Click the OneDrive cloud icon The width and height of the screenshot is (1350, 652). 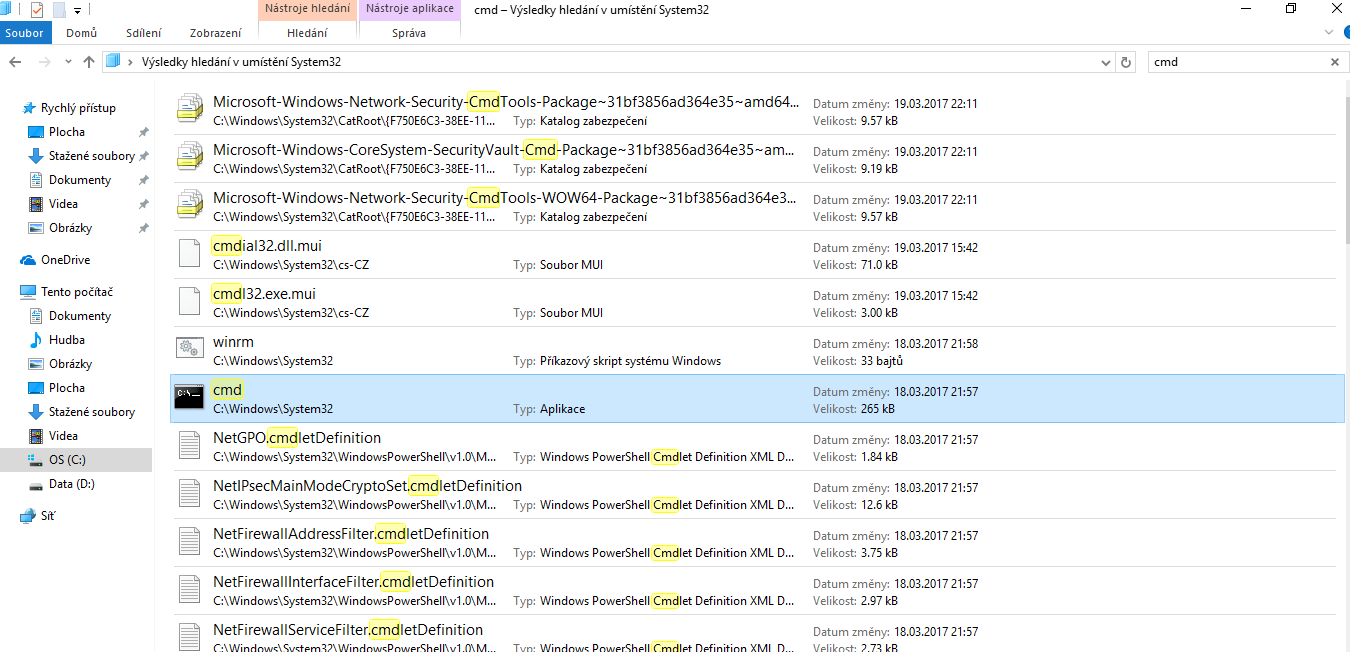pyautogui.click(x=29, y=260)
